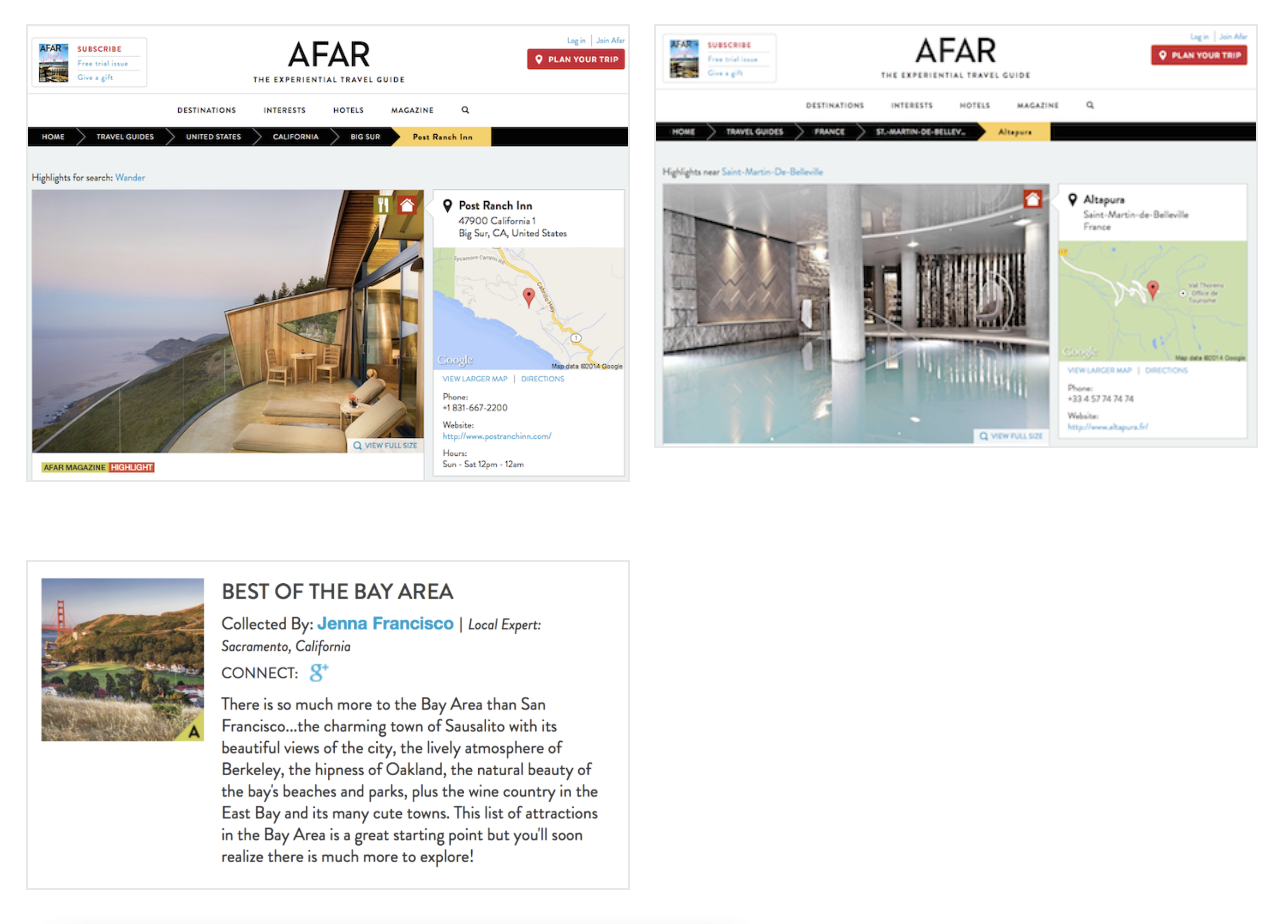The width and height of the screenshot is (1286, 924).
Task: Click hotel house icon on Altapura pool photo
Action: tap(1033, 199)
